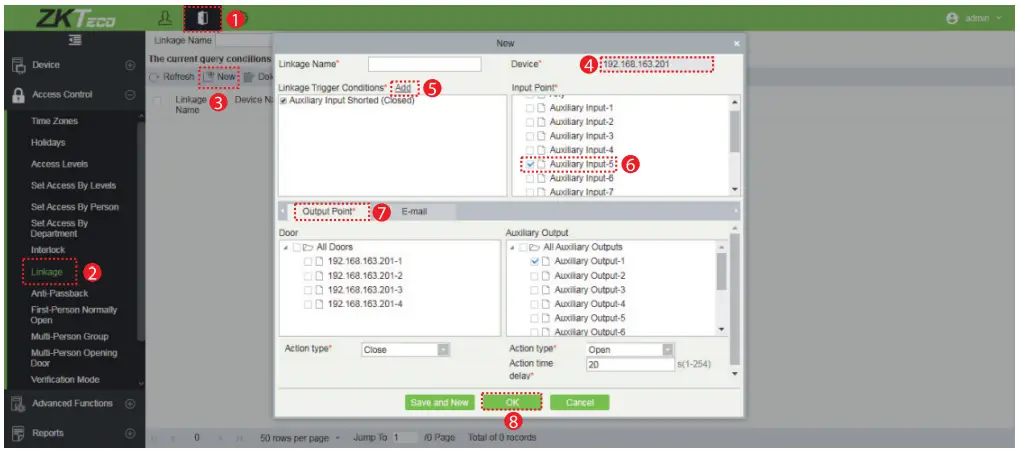The width and height of the screenshot is (1021, 452).
Task: Open the Access module door icon
Action: click(203, 18)
